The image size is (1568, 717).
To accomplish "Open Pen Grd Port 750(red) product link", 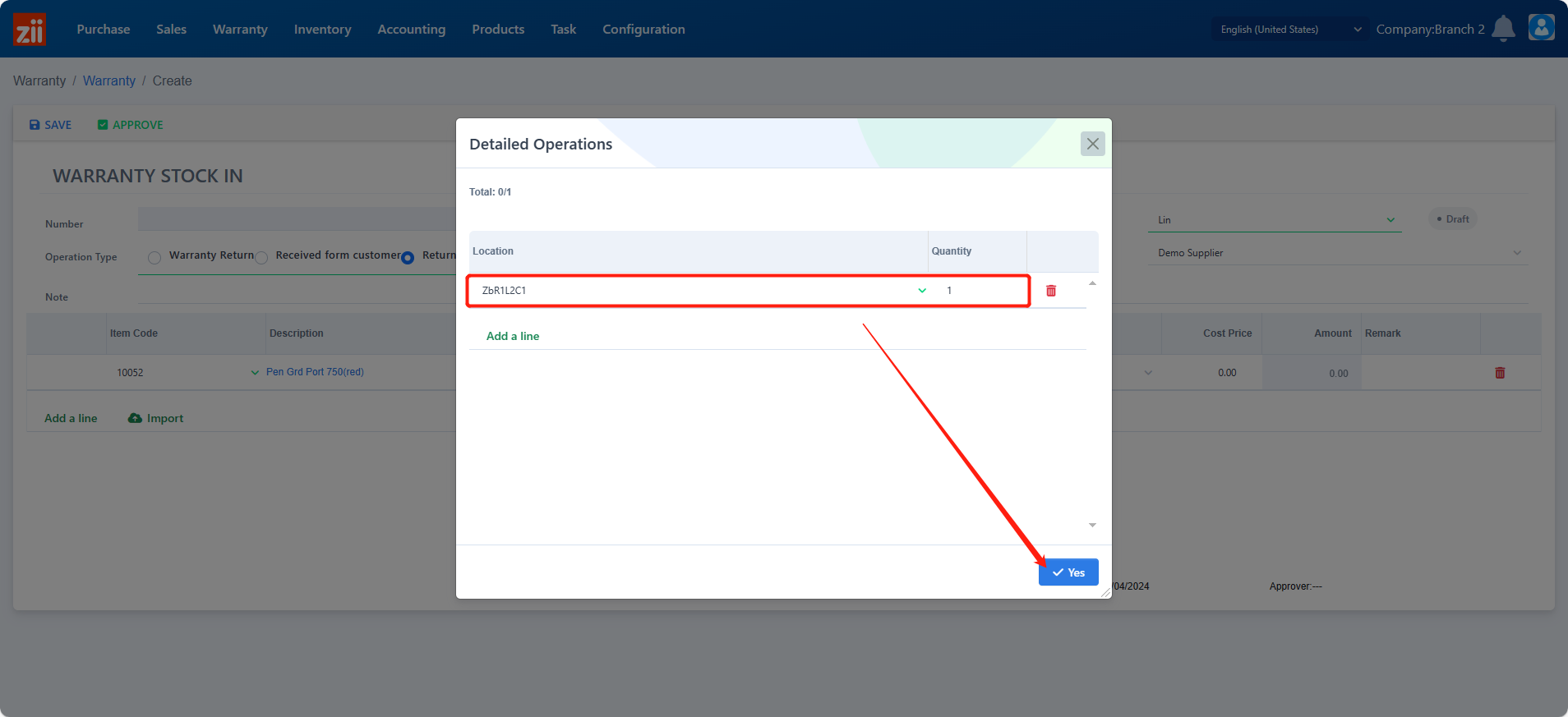I will (x=315, y=372).
